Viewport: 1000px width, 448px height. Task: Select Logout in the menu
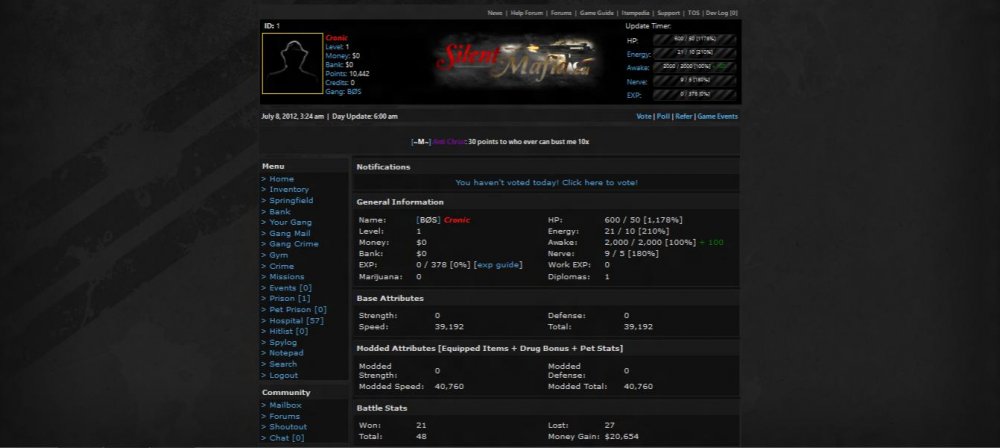click(283, 375)
